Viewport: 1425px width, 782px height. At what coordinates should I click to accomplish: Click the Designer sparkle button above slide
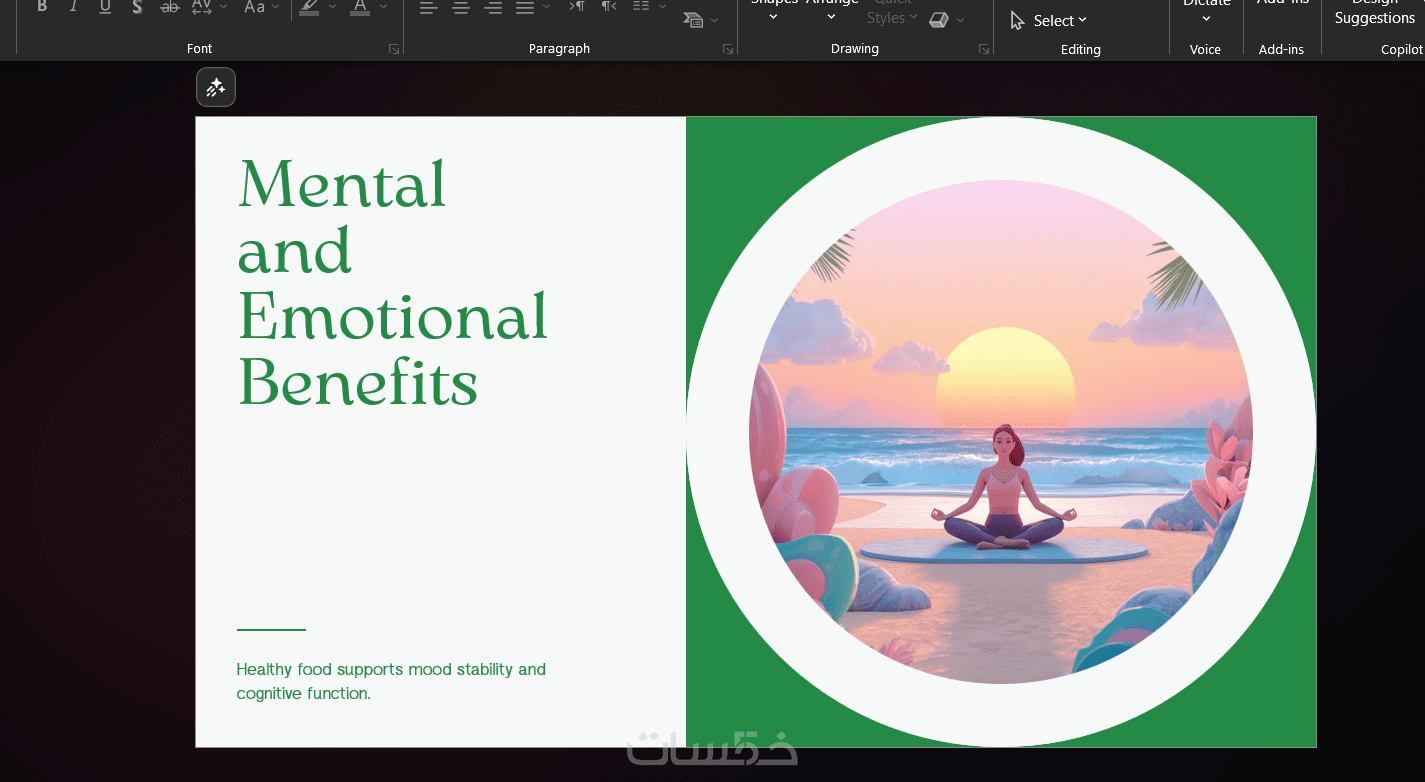[x=216, y=88]
